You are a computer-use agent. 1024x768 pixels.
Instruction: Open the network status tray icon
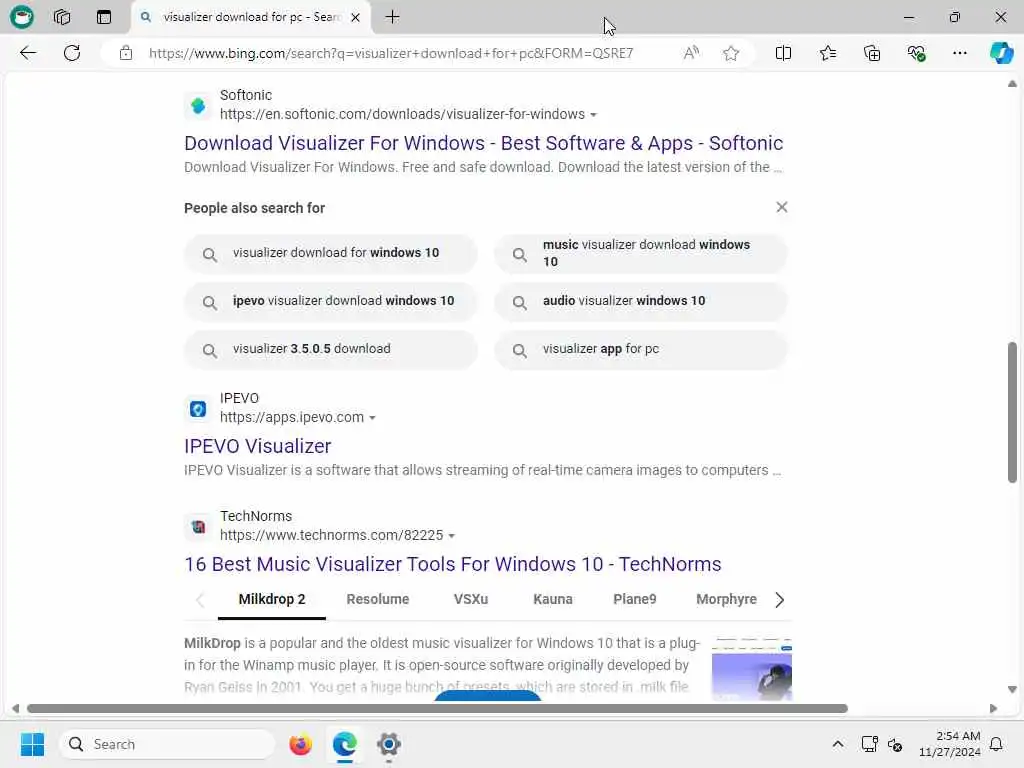869,744
